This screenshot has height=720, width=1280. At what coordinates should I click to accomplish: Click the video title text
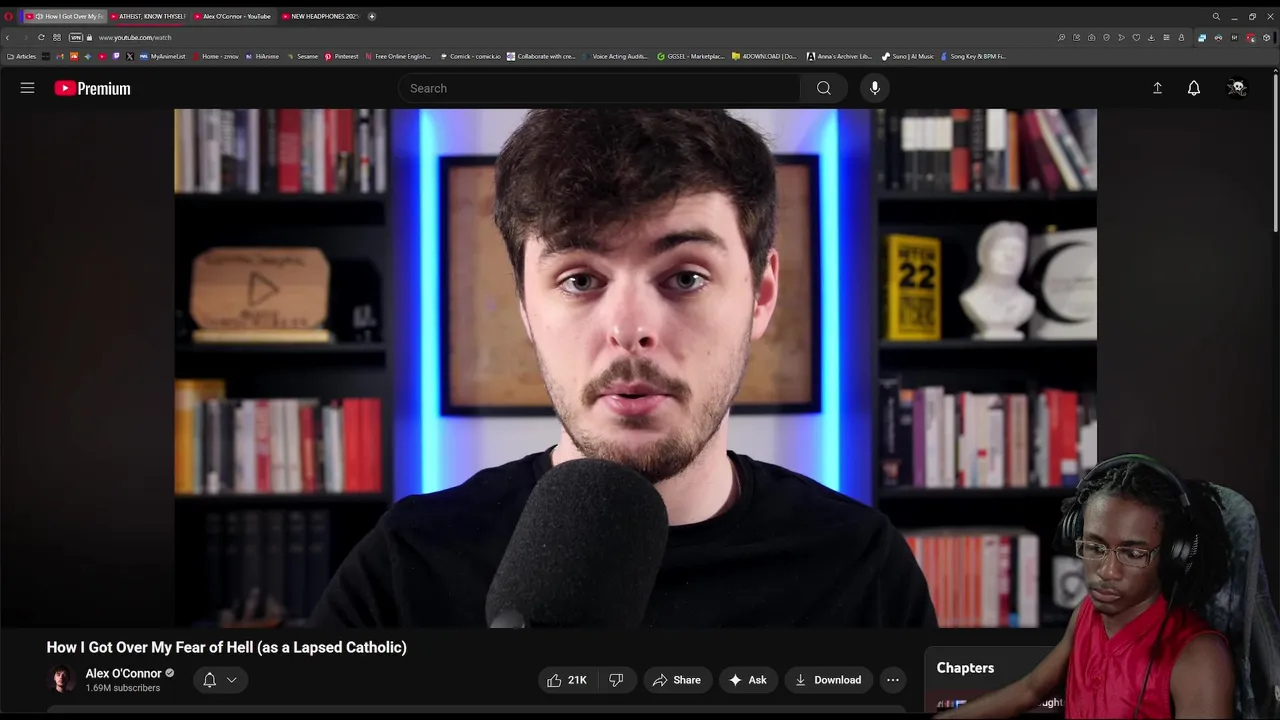(226, 647)
